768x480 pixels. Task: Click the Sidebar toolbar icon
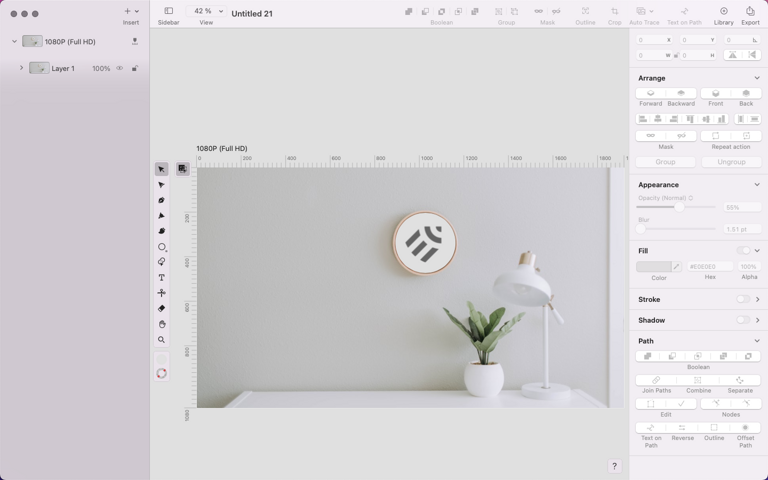[168, 11]
